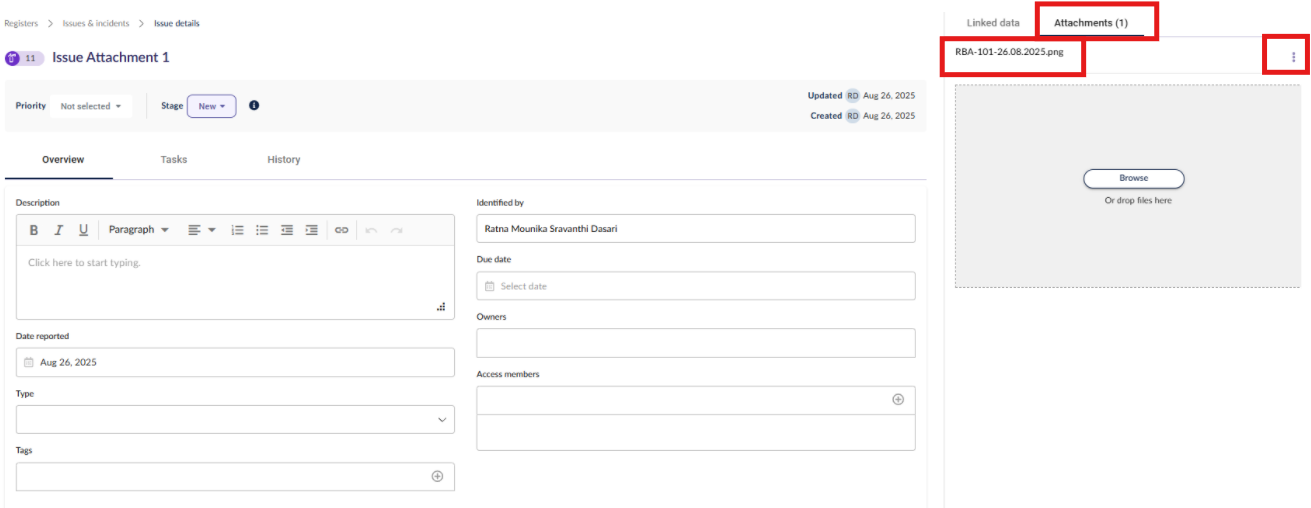Go to Issues & incidents breadcrumb
1311x508 pixels.
click(x=97, y=23)
